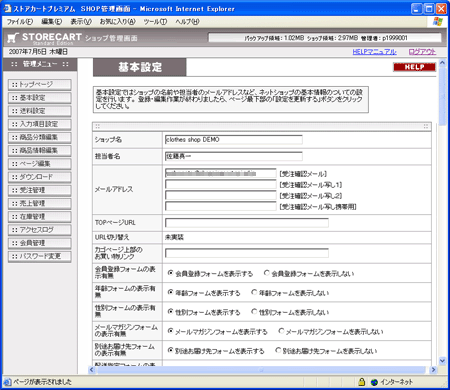
Task: Click the 受注確認メール address field
Action: (221, 173)
